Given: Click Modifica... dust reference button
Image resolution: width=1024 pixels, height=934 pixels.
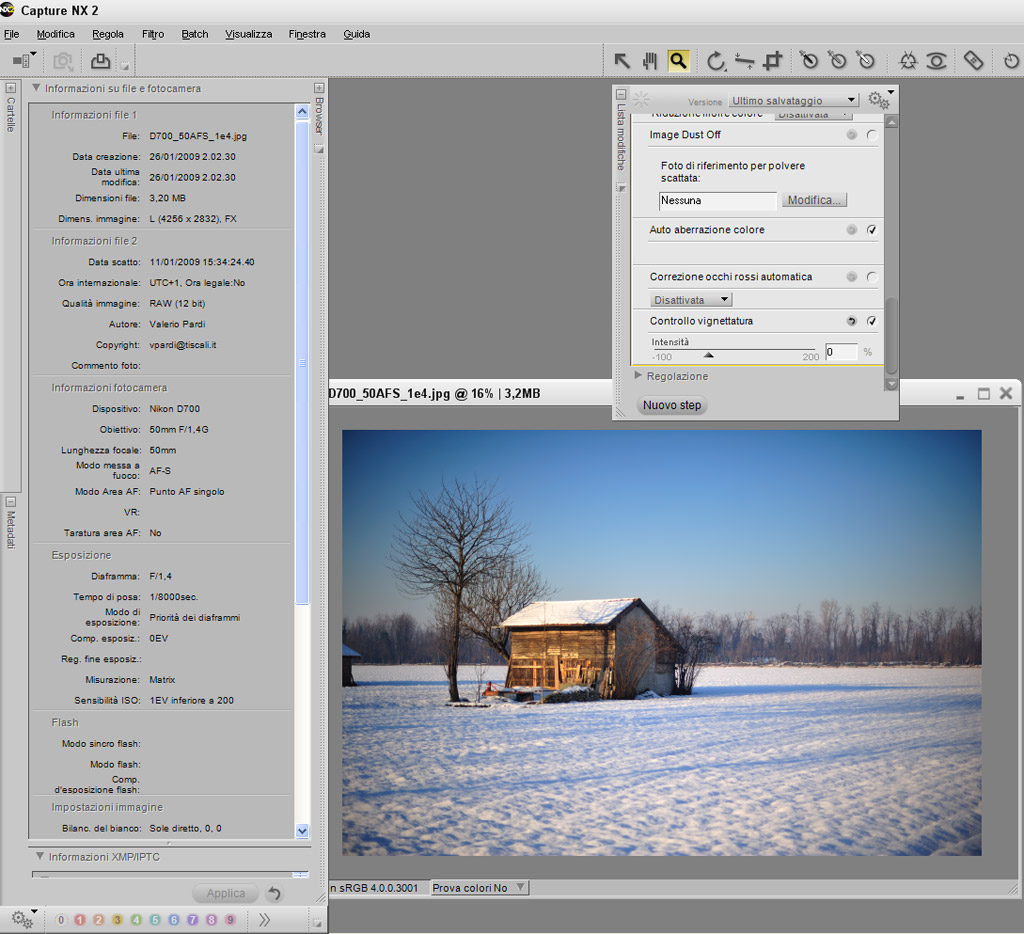Looking at the screenshot, I should pos(814,200).
